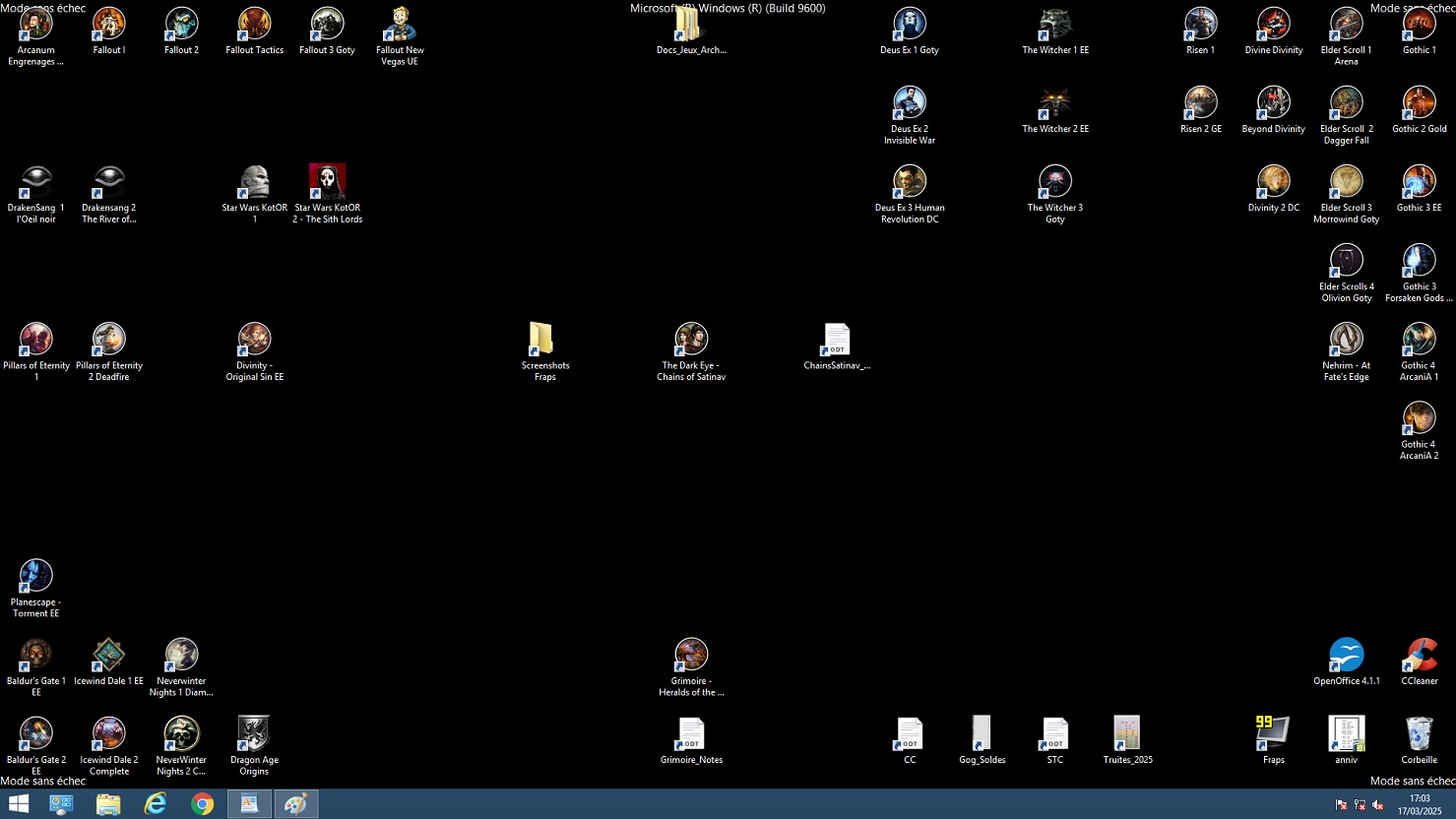Image resolution: width=1456 pixels, height=819 pixels.
Task: Select Elder Scroll 2 Dagger Fall shortcut
Action: (1347, 102)
